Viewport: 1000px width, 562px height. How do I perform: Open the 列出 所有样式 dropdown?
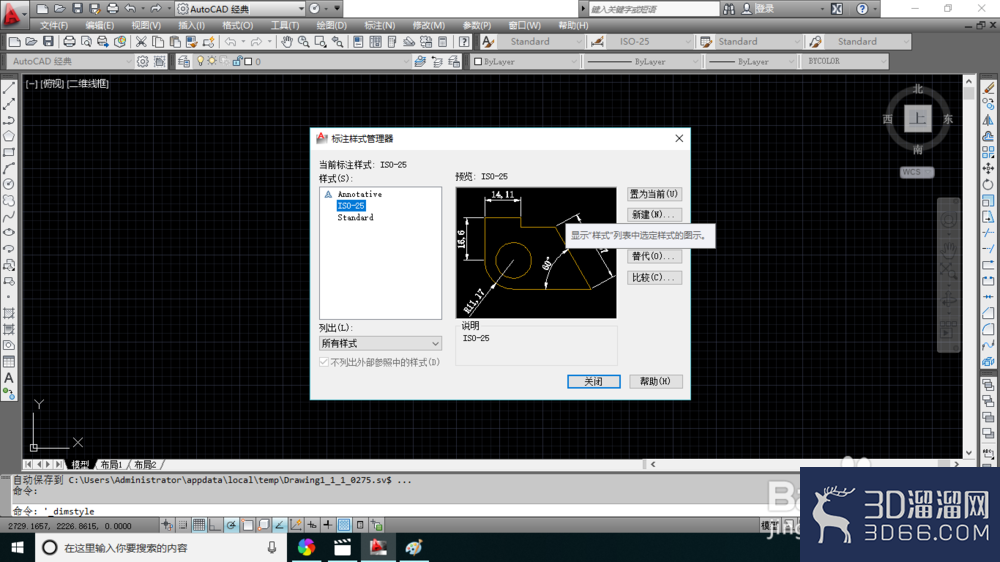click(x=380, y=343)
